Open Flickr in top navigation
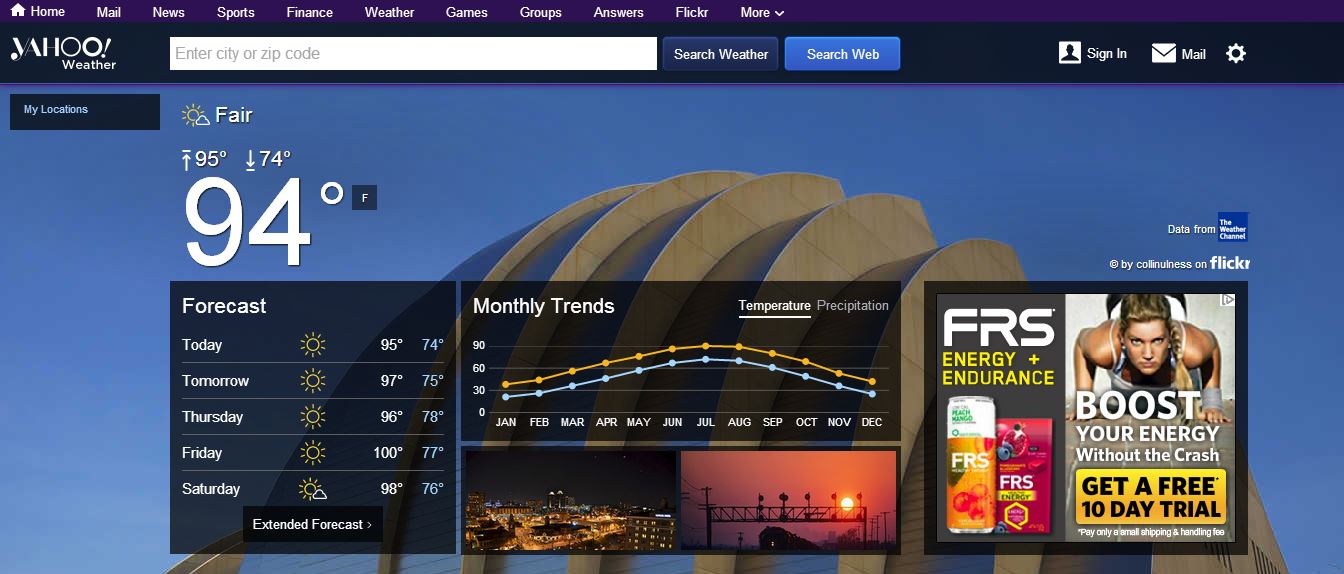The image size is (1344, 574). 692,12
